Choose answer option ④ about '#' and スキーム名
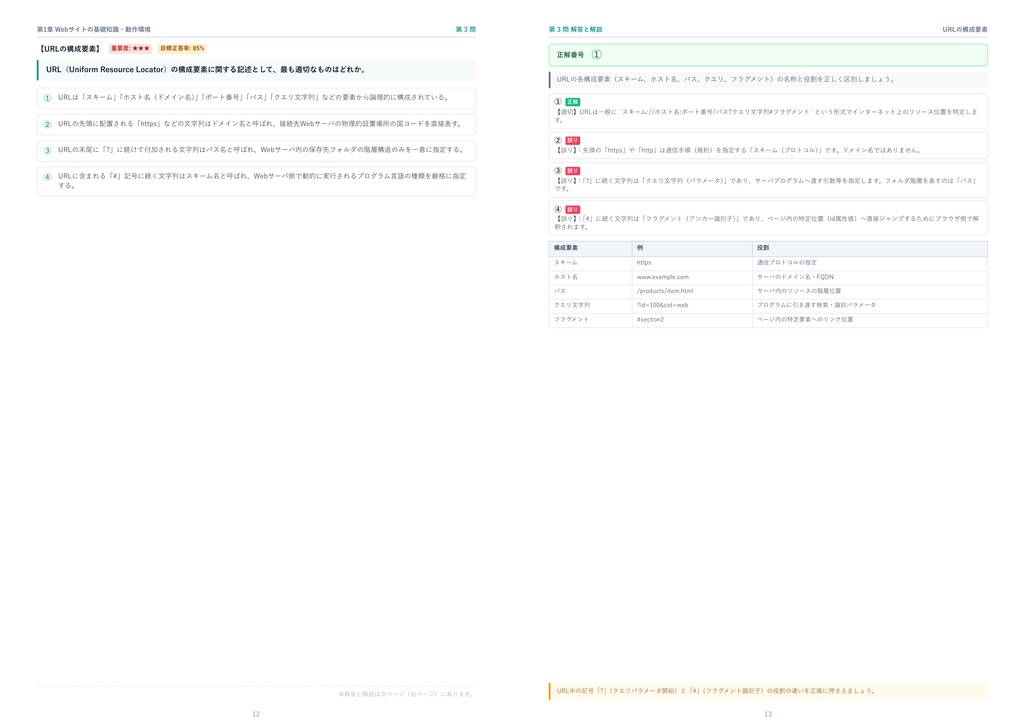The image size is (1024, 724). [256, 181]
